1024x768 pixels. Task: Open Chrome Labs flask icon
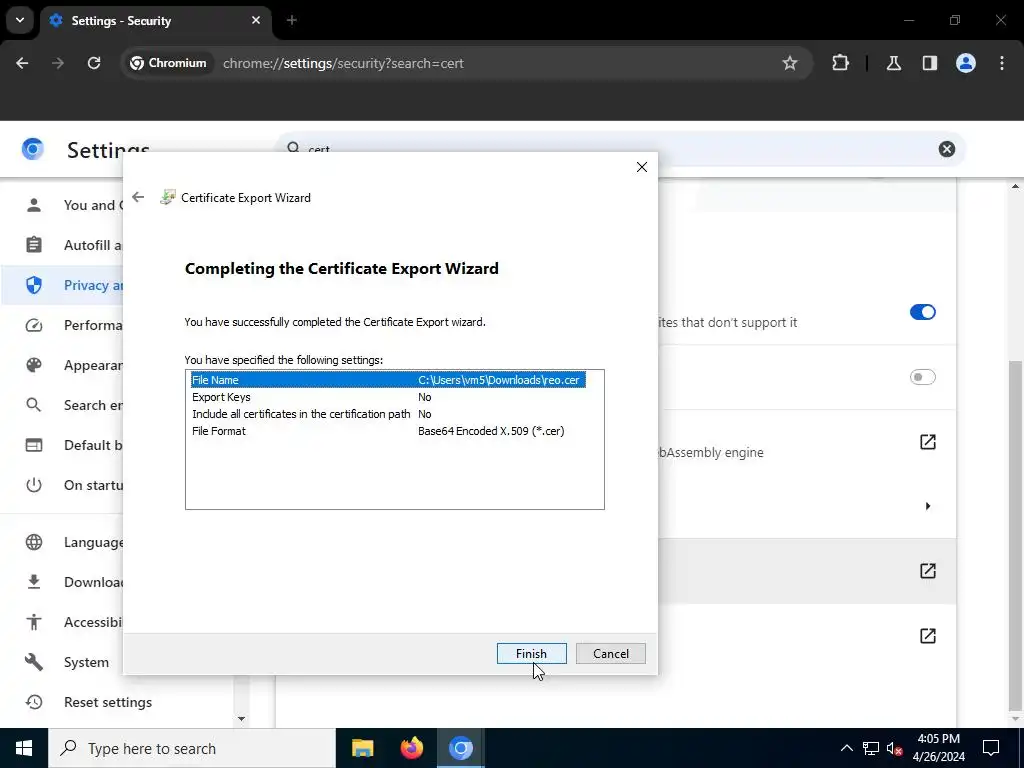pos(893,63)
